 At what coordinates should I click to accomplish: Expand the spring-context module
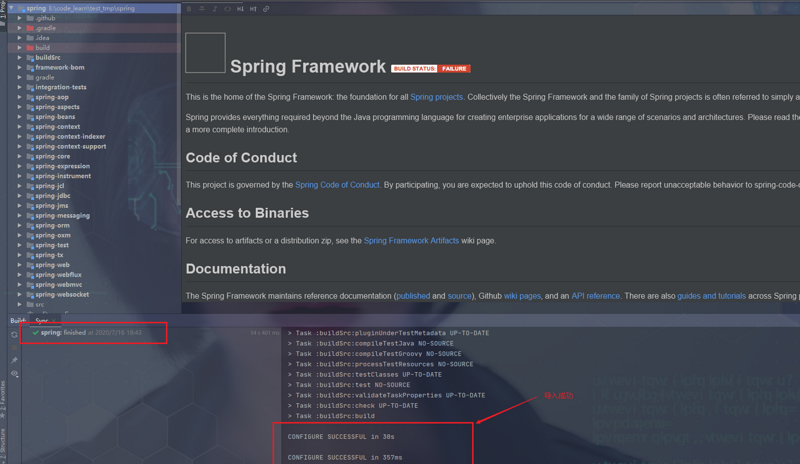pyautogui.click(x=20, y=127)
